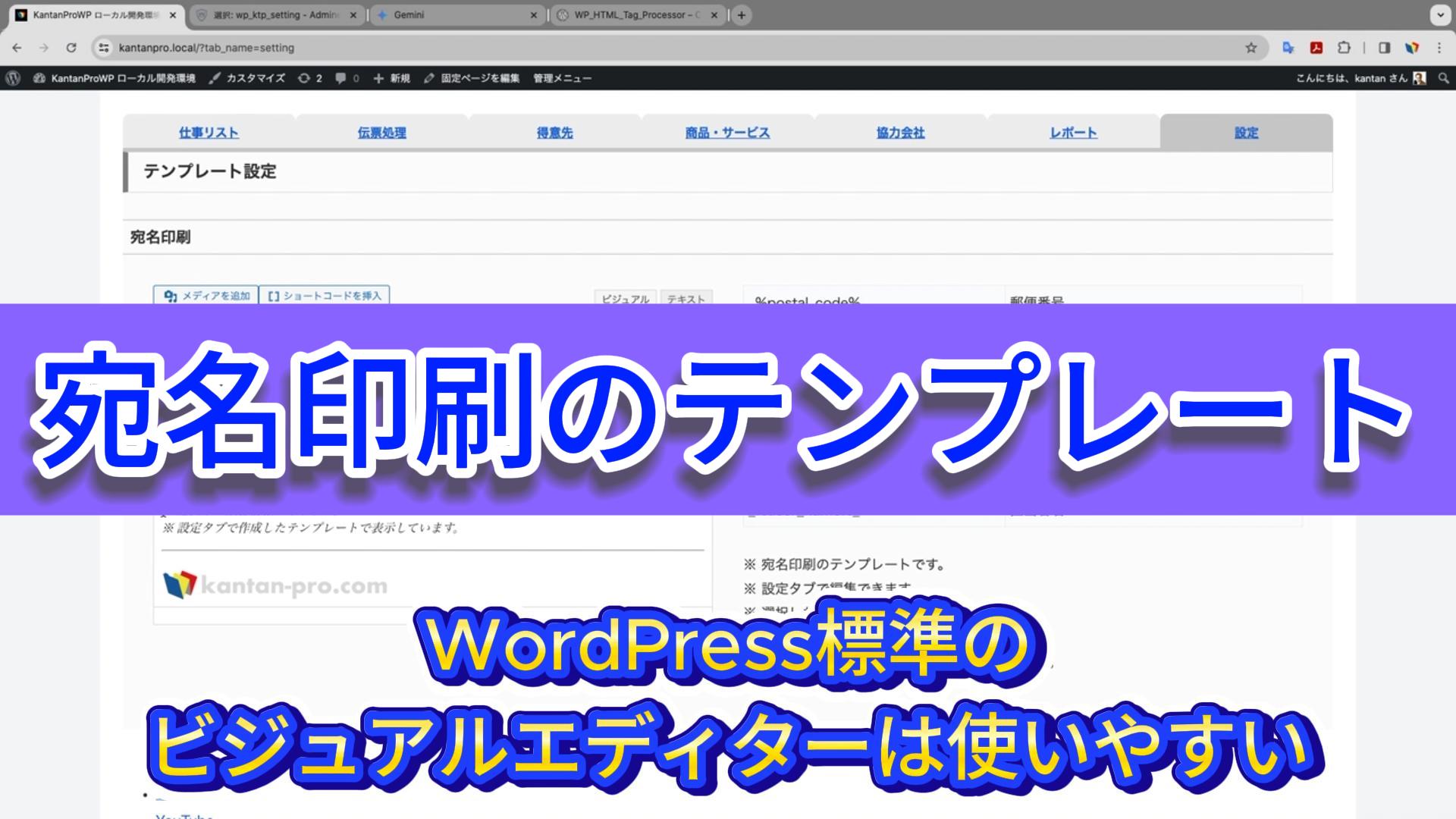Click the 宛名印刷 section heading

click(160, 237)
